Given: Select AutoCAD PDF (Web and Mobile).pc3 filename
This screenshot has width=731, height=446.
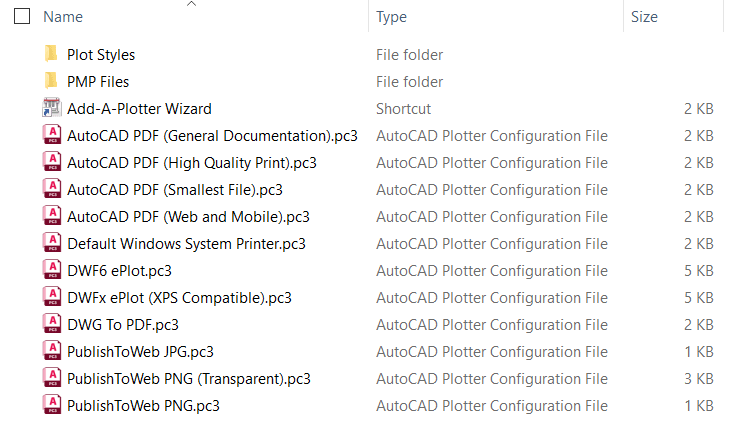Looking at the screenshot, I should (188, 216).
